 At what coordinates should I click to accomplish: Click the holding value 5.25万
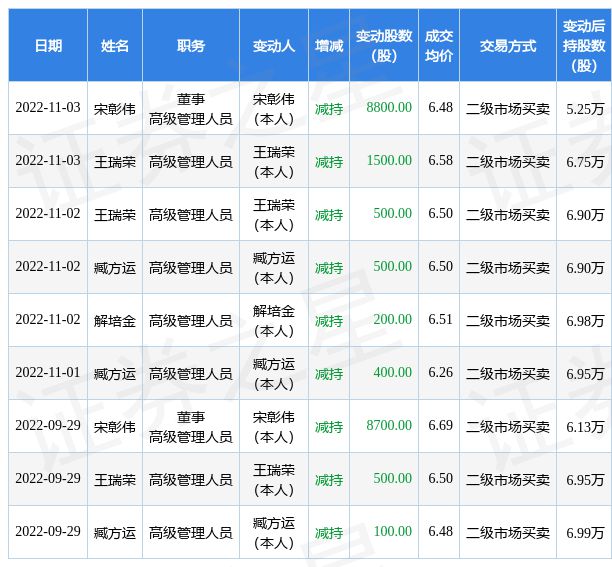[x=585, y=109]
